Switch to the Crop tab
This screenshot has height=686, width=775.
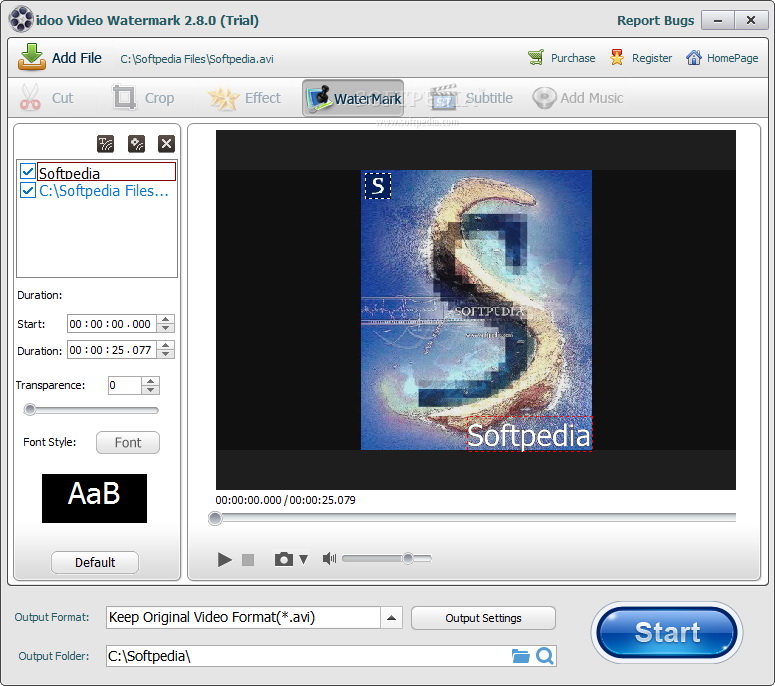point(143,97)
